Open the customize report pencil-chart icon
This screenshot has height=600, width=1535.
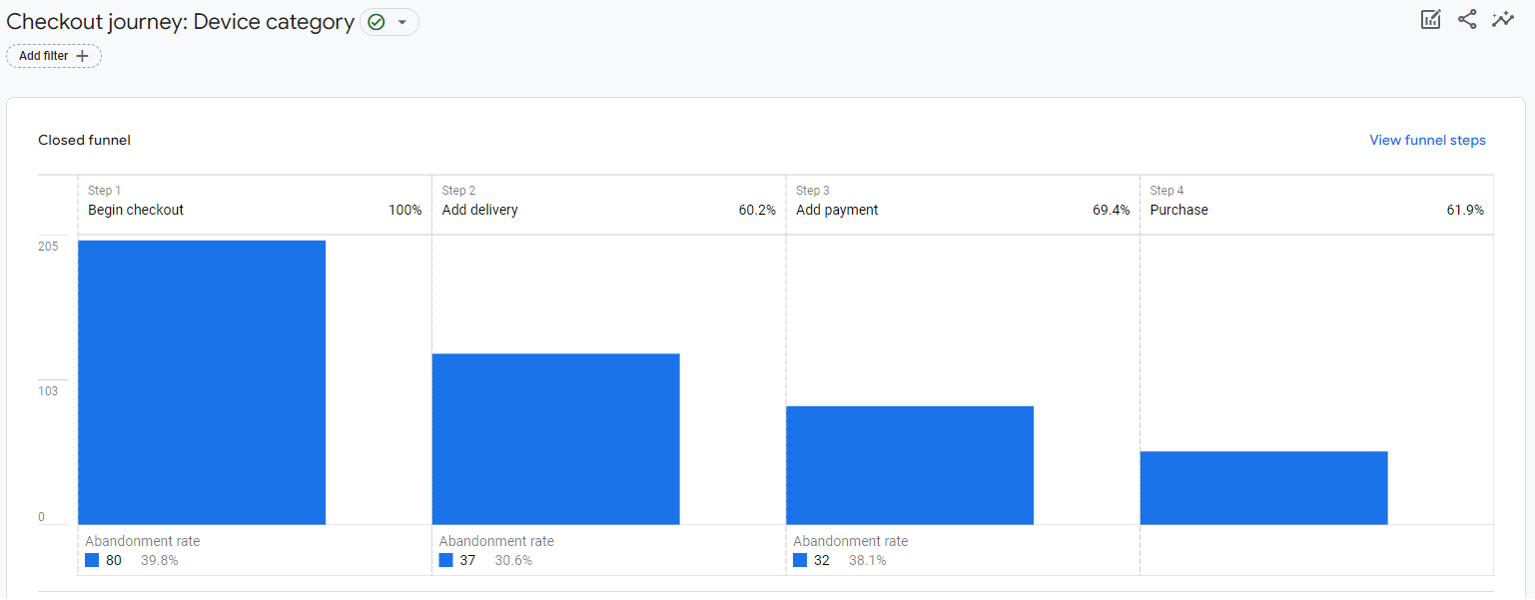(1431, 19)
